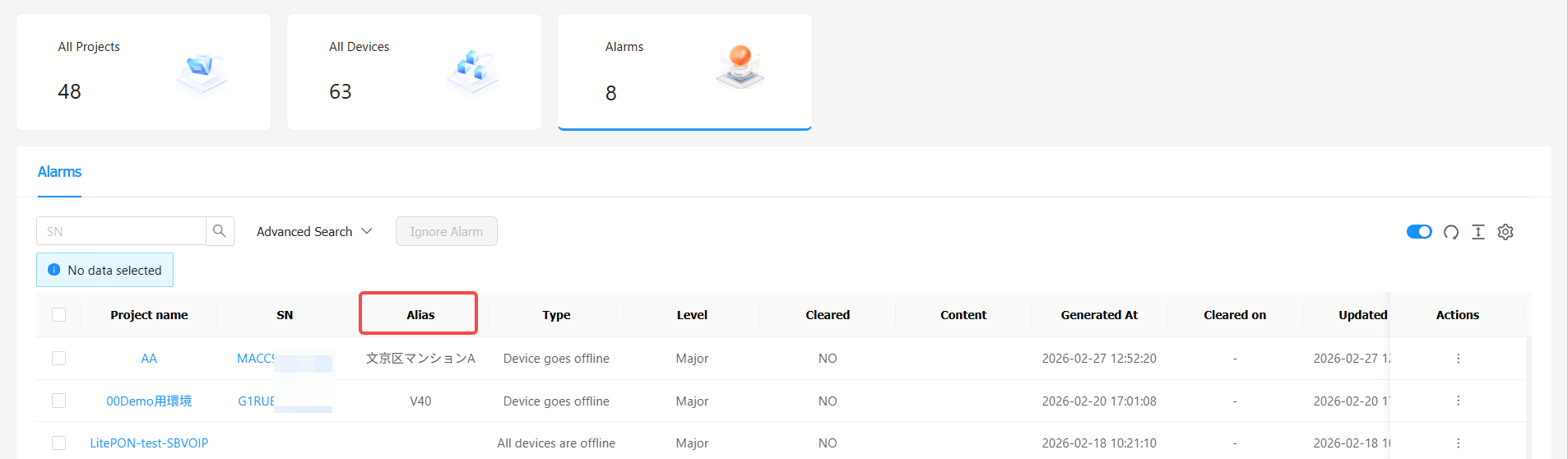Screen dimensions: 1568x459
Task: Expand the Advanced Search dropdown
Action: (314, 232)
